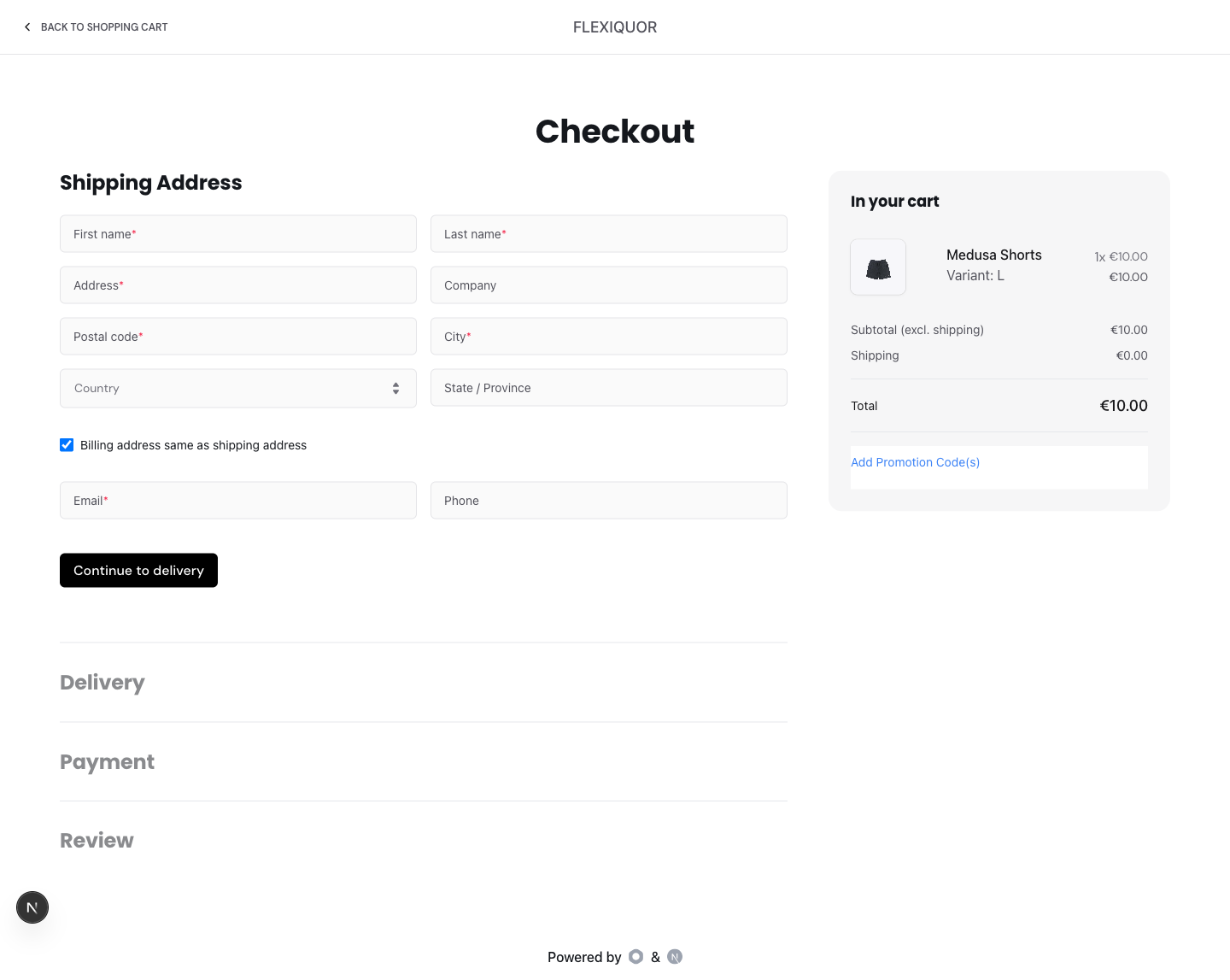
Task: Click into the Company field
Action: (609, 285)
